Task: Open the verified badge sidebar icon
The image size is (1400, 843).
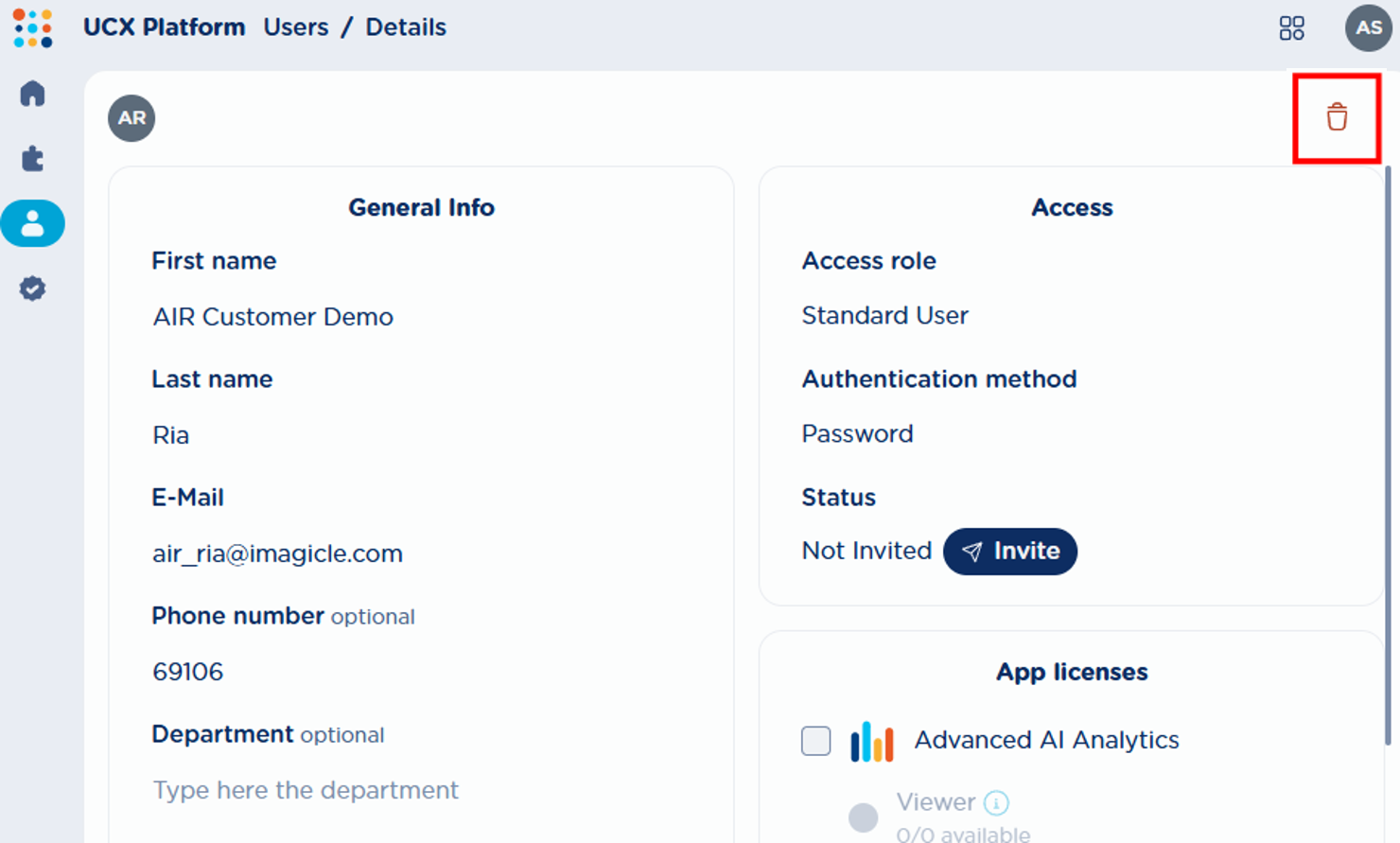Action: (x=32, y=289)
